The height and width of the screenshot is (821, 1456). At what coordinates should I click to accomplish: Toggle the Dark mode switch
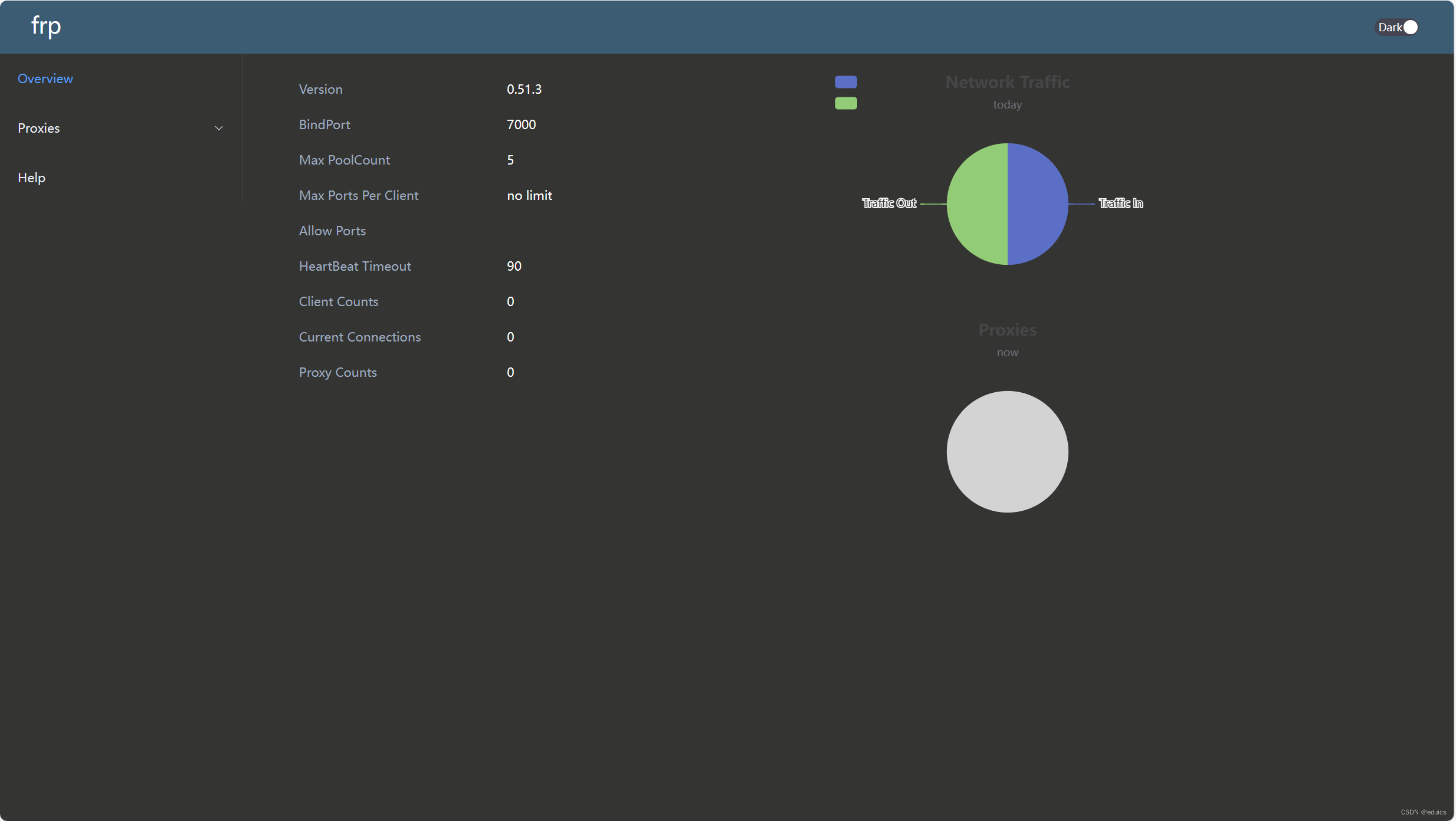coord(1396,27)
